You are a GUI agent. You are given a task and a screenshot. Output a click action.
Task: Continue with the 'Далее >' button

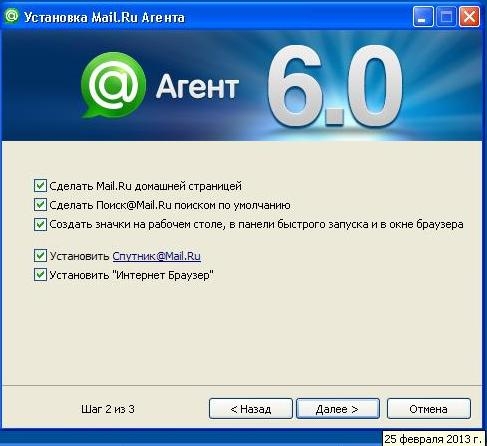tap(338, 409)
